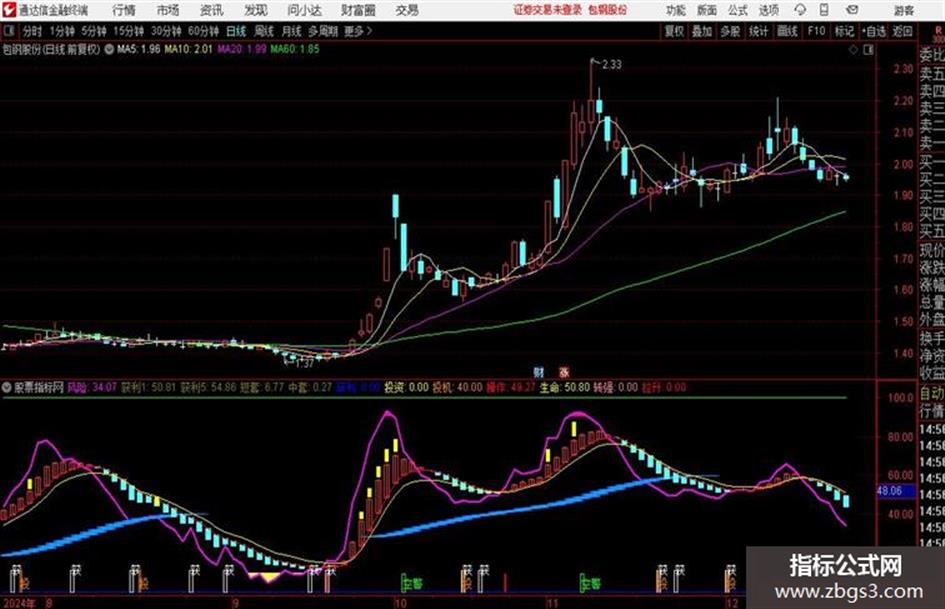Open the 问小达 menu
The image size is (945, 609).
pos(304,10)
